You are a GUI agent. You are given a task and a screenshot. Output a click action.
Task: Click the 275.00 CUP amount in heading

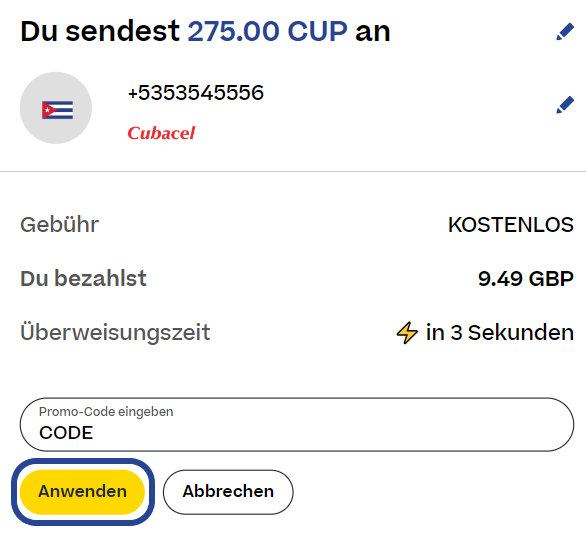pyautogui.click(x=267, y=31)
